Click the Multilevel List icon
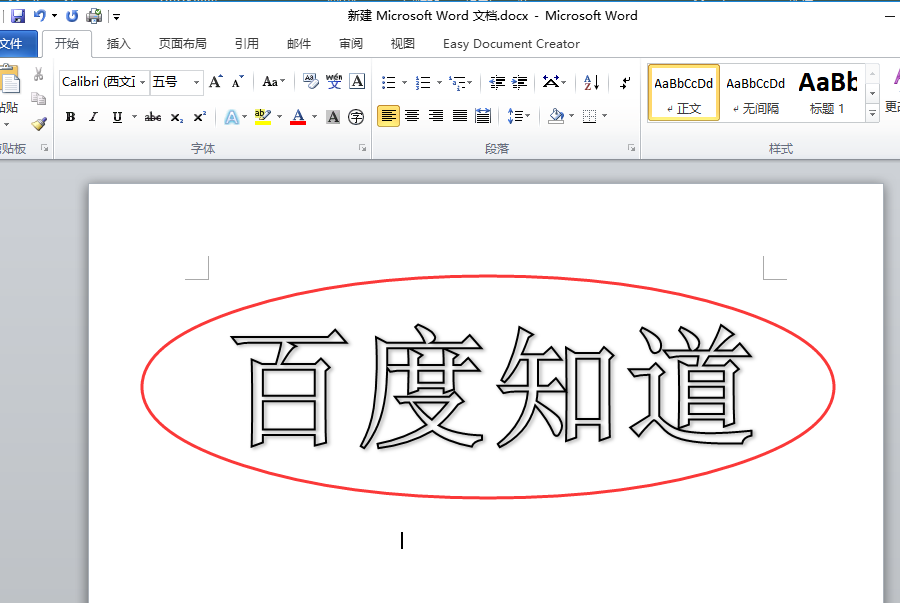This screenshot has height=603, width=900. click(x=458, y=83)
